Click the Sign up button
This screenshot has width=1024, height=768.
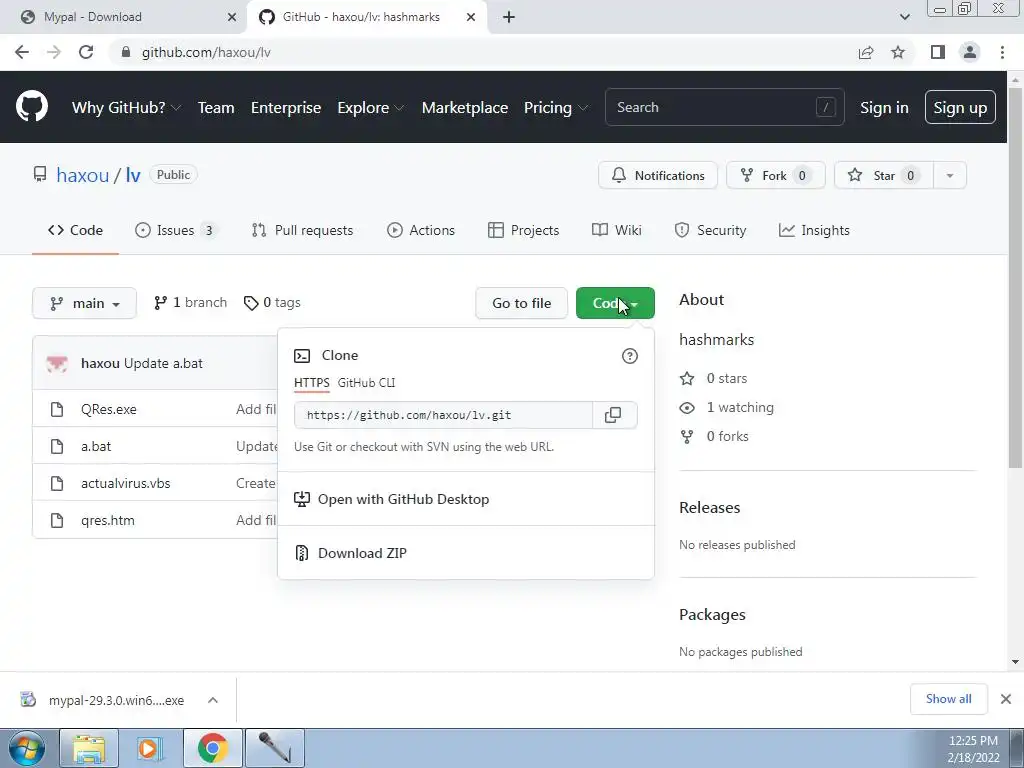tap(960, 107)
